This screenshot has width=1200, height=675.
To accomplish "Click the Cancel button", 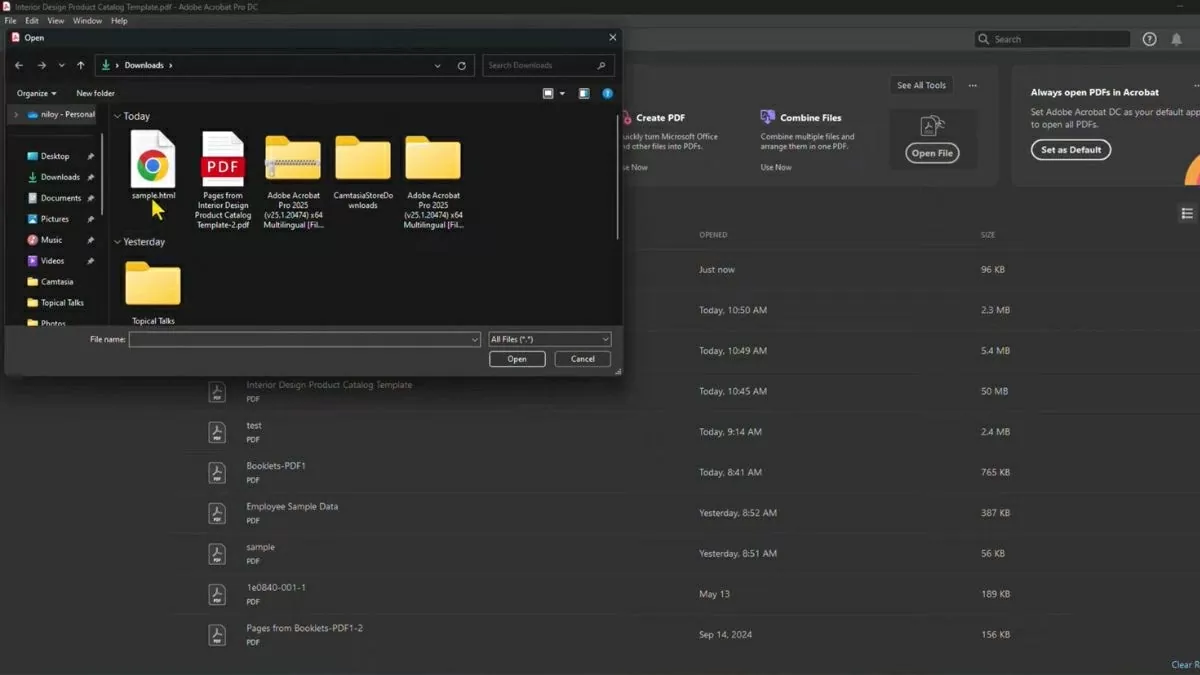I will click(x=582, y=359).
